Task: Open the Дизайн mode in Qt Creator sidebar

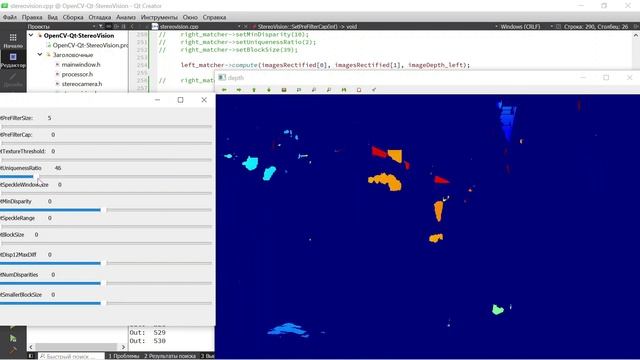Action: click(13, 79)
